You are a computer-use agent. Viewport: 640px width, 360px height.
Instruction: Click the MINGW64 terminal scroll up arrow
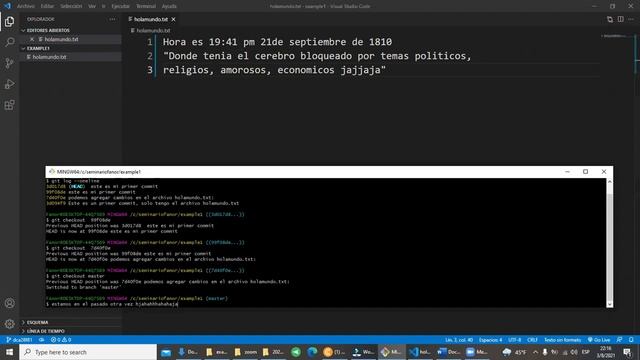pyautogui.click(x=609, y=181)
